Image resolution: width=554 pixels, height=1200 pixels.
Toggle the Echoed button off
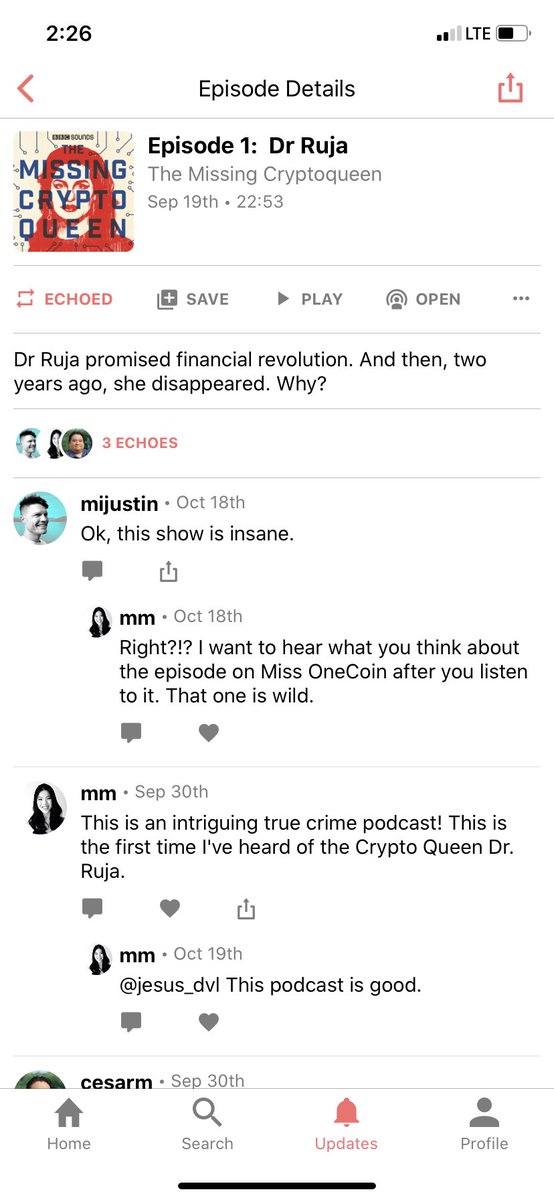pos(65,299)
